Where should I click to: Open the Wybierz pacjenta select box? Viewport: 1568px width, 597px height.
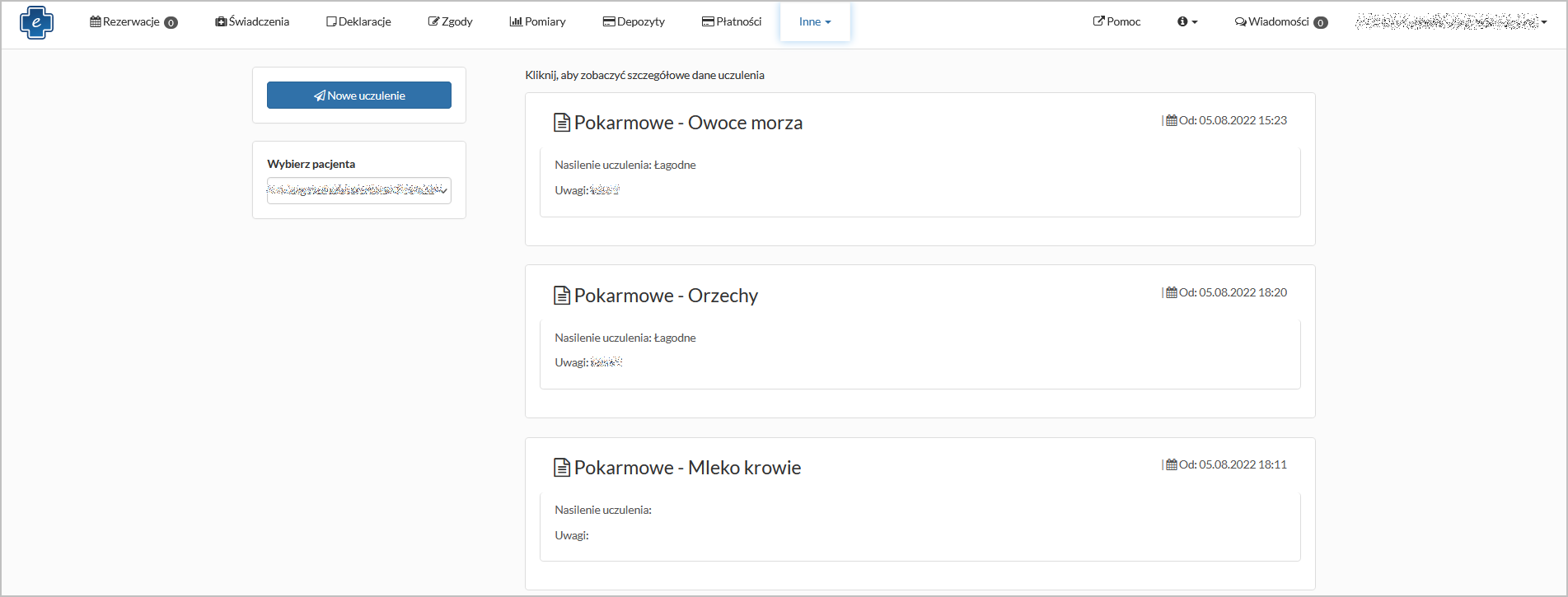pyautogui.click(x=359, y=191)
